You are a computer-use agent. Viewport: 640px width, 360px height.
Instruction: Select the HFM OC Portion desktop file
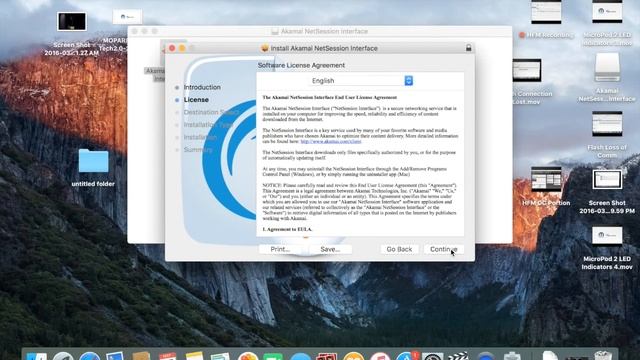(546, 179)
